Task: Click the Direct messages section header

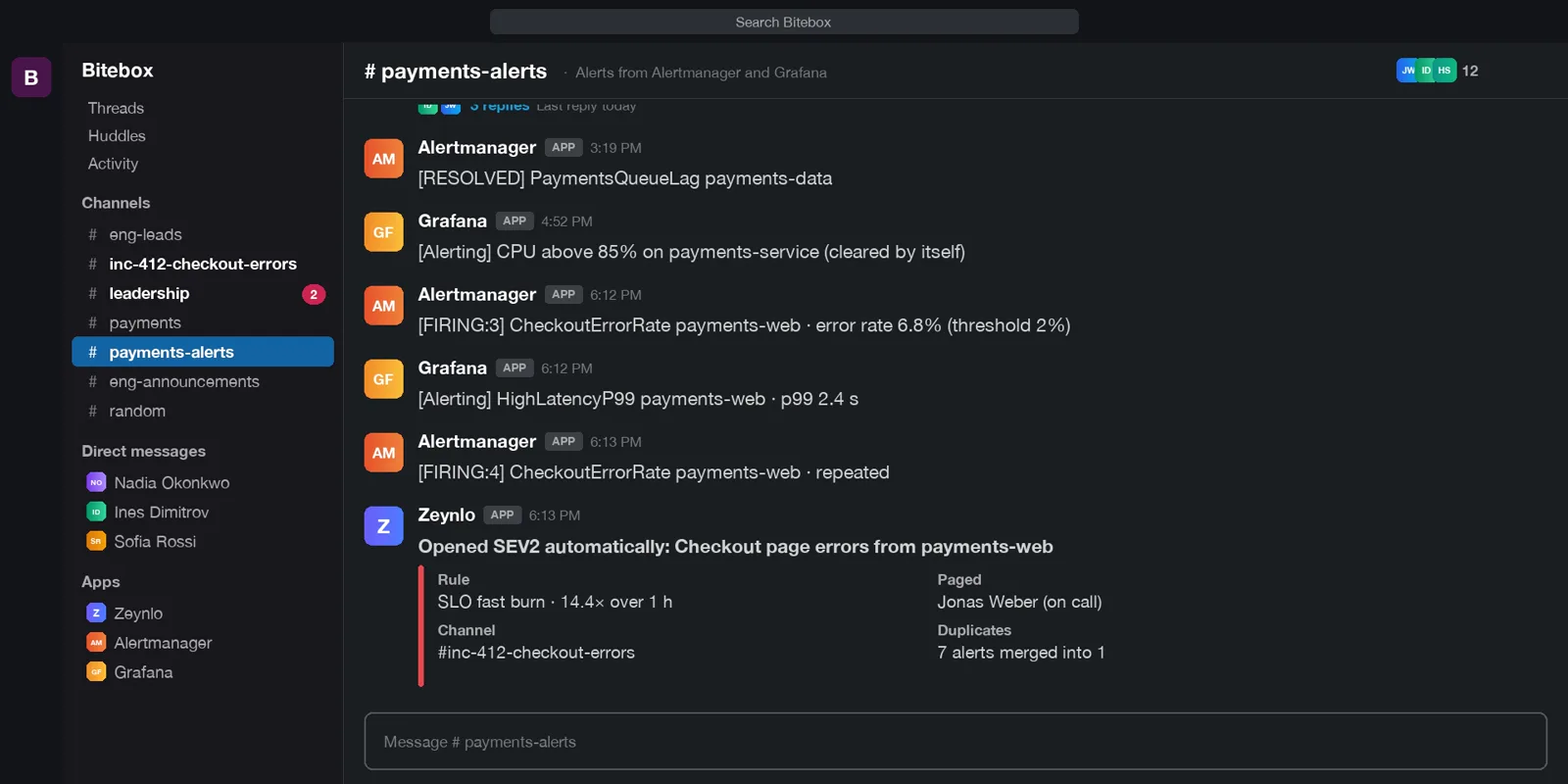Action: tap(144, 451)
